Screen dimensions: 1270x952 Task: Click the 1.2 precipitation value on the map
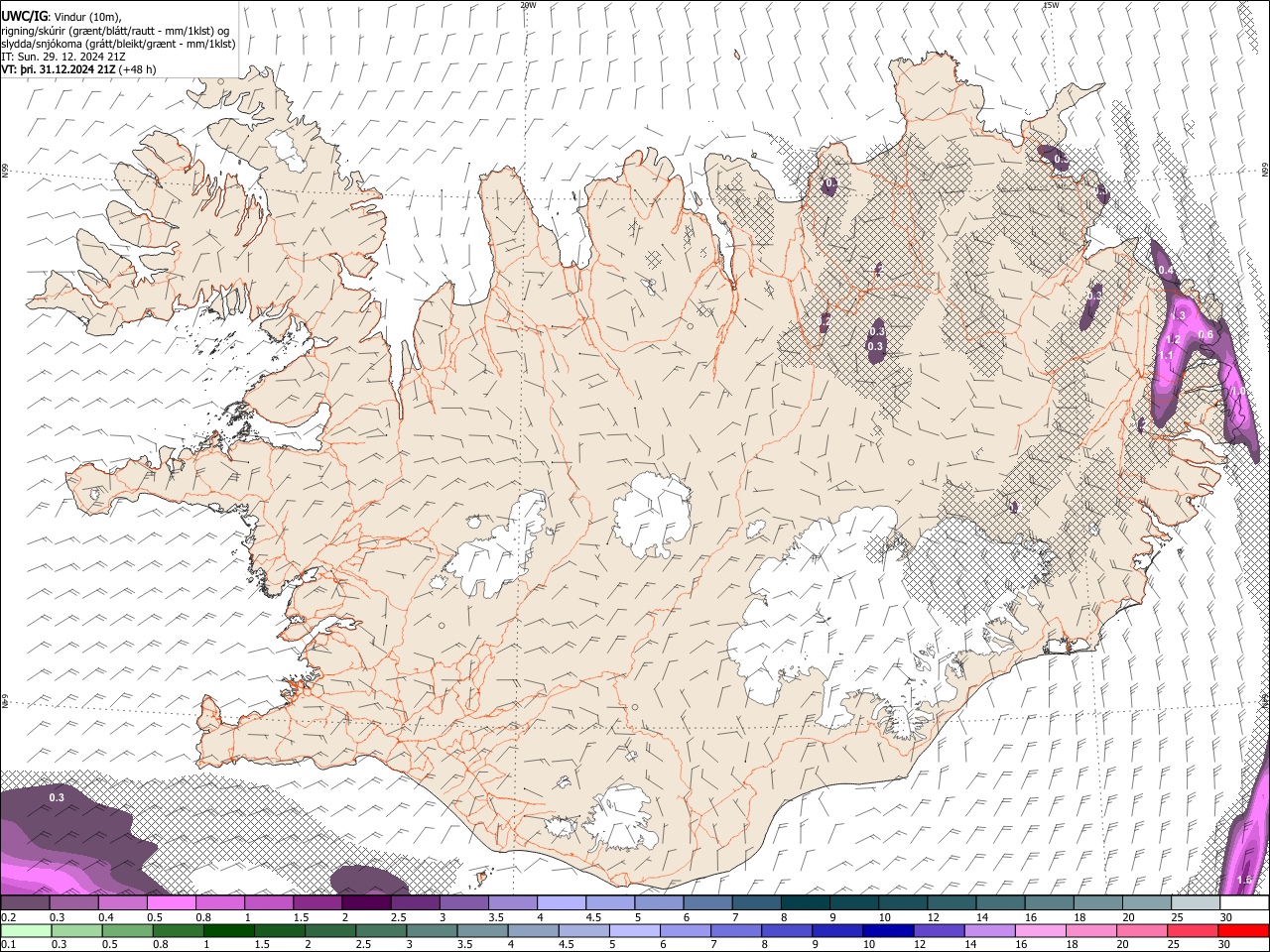coord(1172,340)
